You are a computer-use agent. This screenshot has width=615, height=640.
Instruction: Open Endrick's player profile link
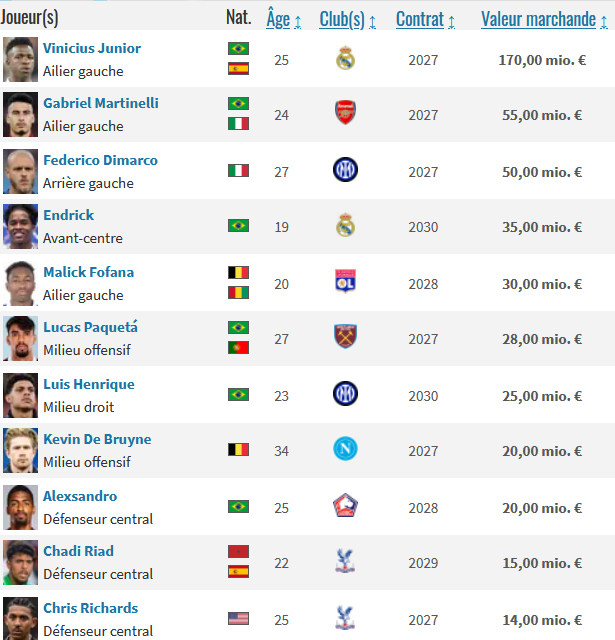click(x=69, y=215)
